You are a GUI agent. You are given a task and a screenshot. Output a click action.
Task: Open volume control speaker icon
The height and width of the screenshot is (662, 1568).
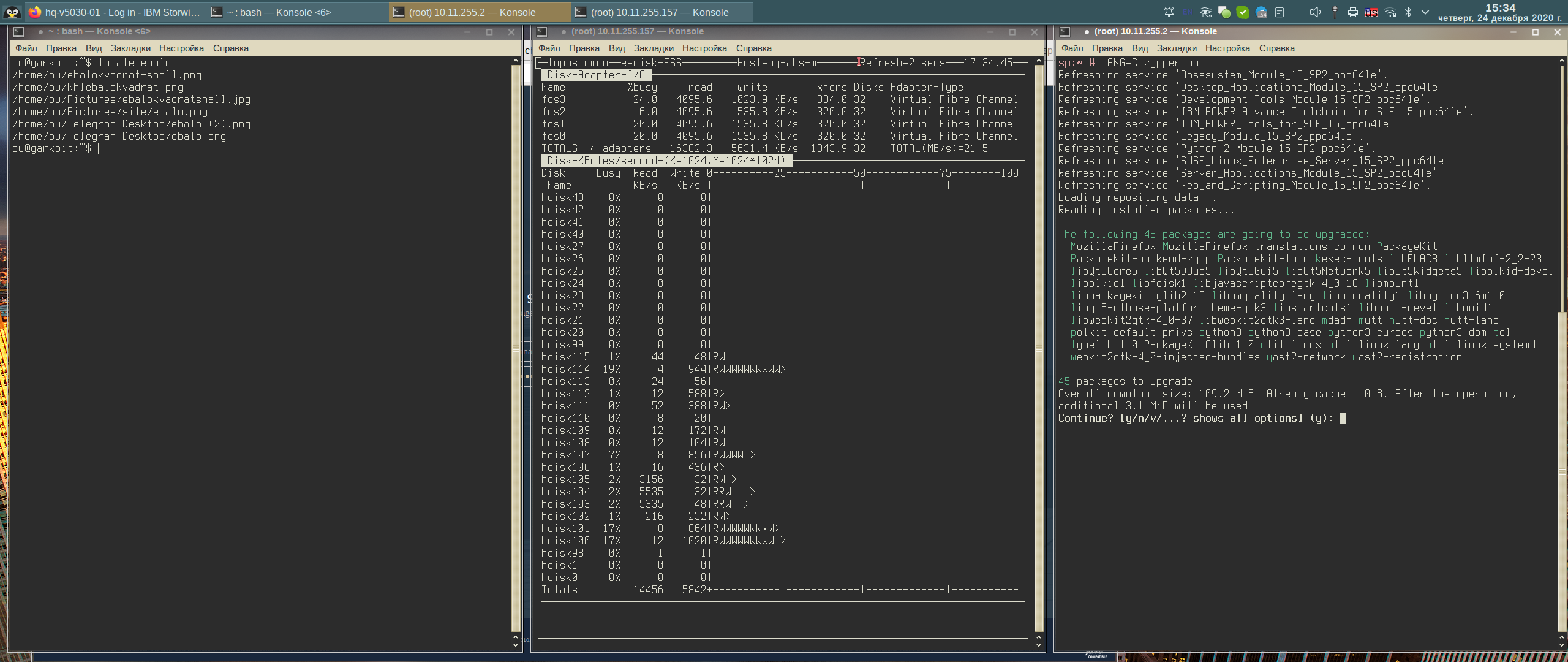pyautogui.click(x=1315, y=12)
